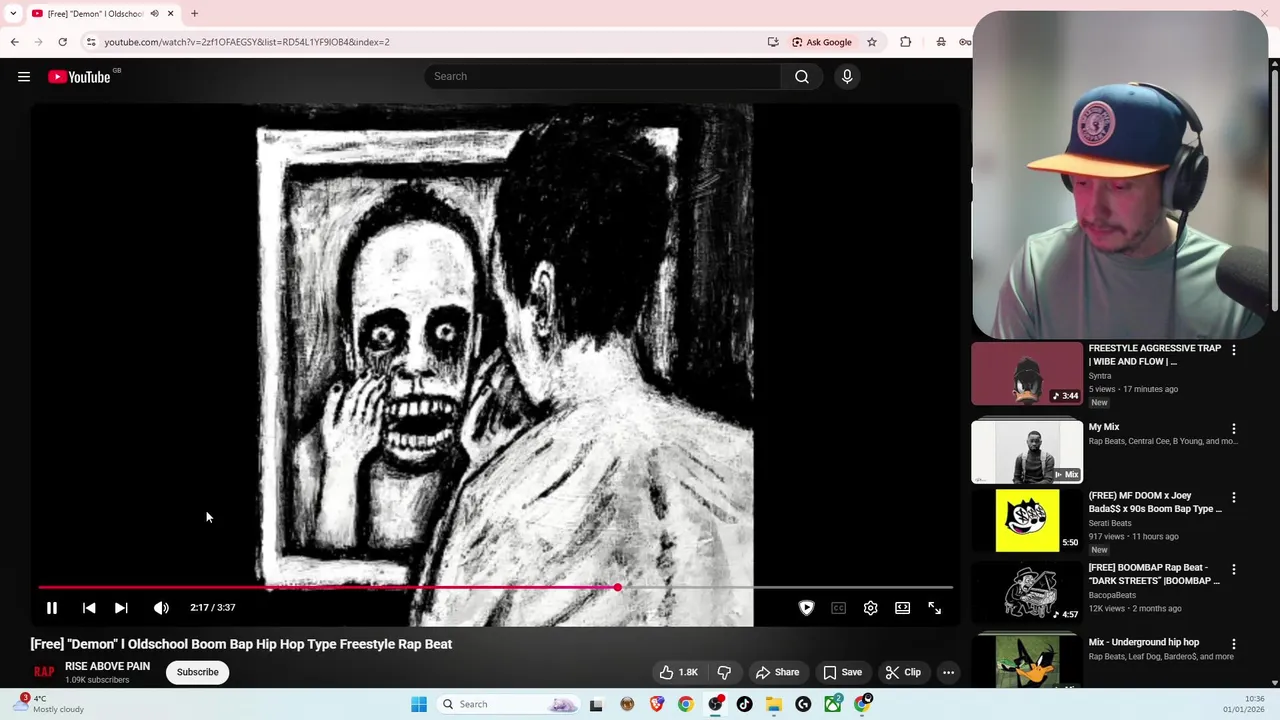Go back in browser history
The height and width of the screenshot is (720, 1280).
tap(14, 42)
